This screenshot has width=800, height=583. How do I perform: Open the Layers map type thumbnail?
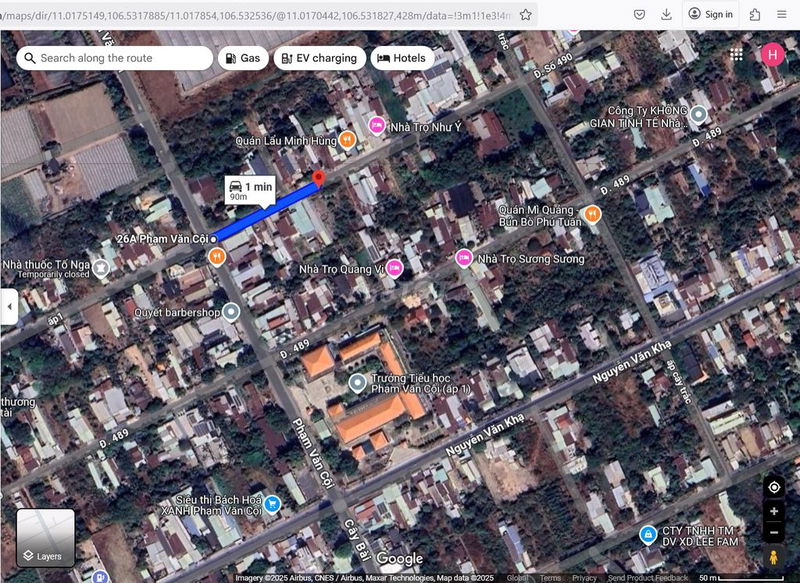[45, 538]
